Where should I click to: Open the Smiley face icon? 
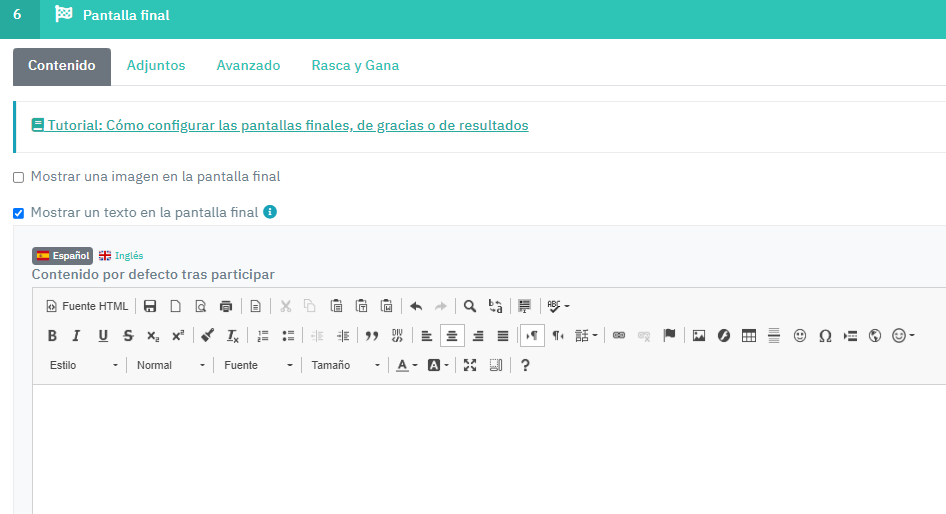coord(799,335)
